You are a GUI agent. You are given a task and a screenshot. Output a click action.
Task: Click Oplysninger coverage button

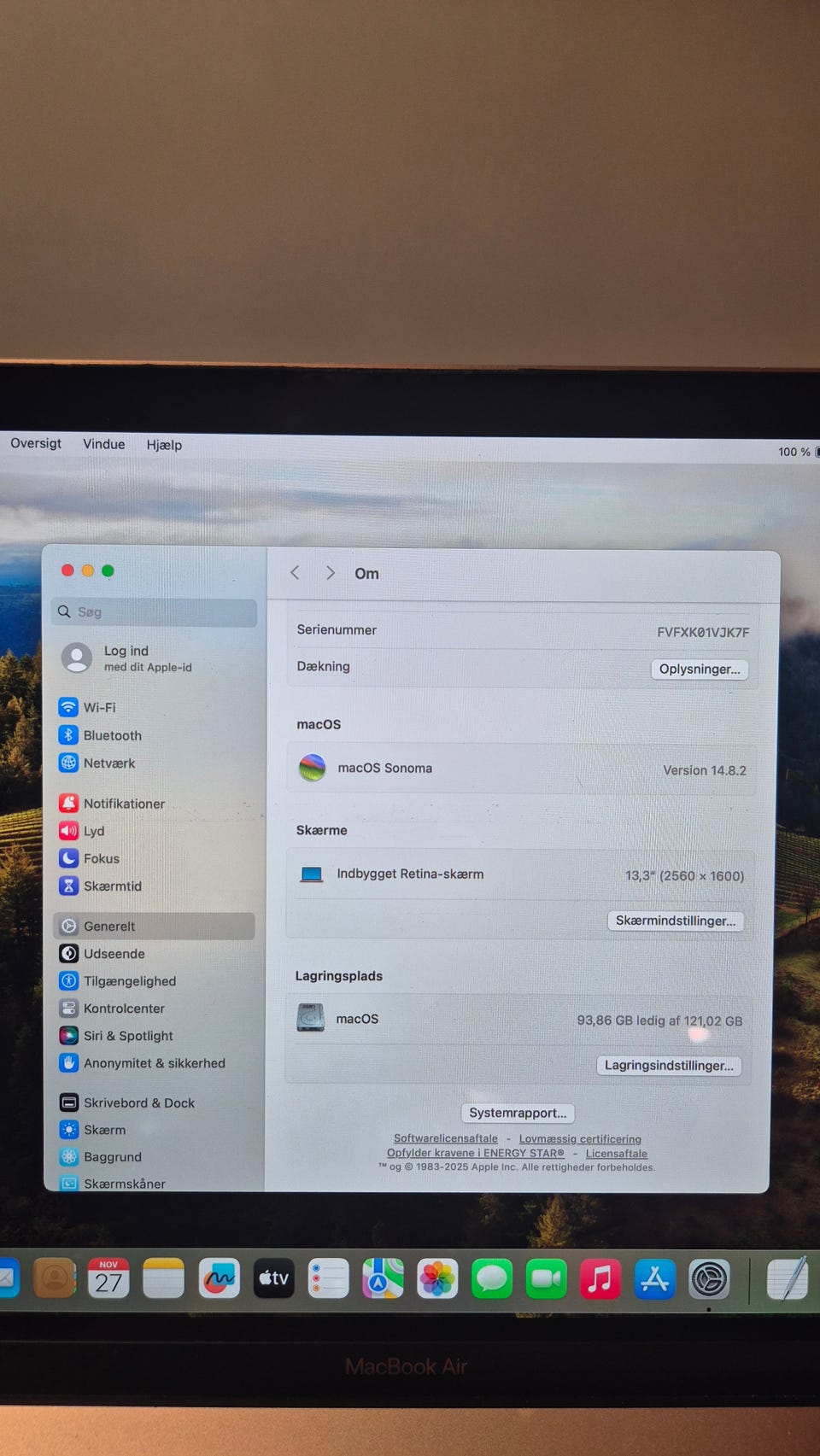click(700, 669)
